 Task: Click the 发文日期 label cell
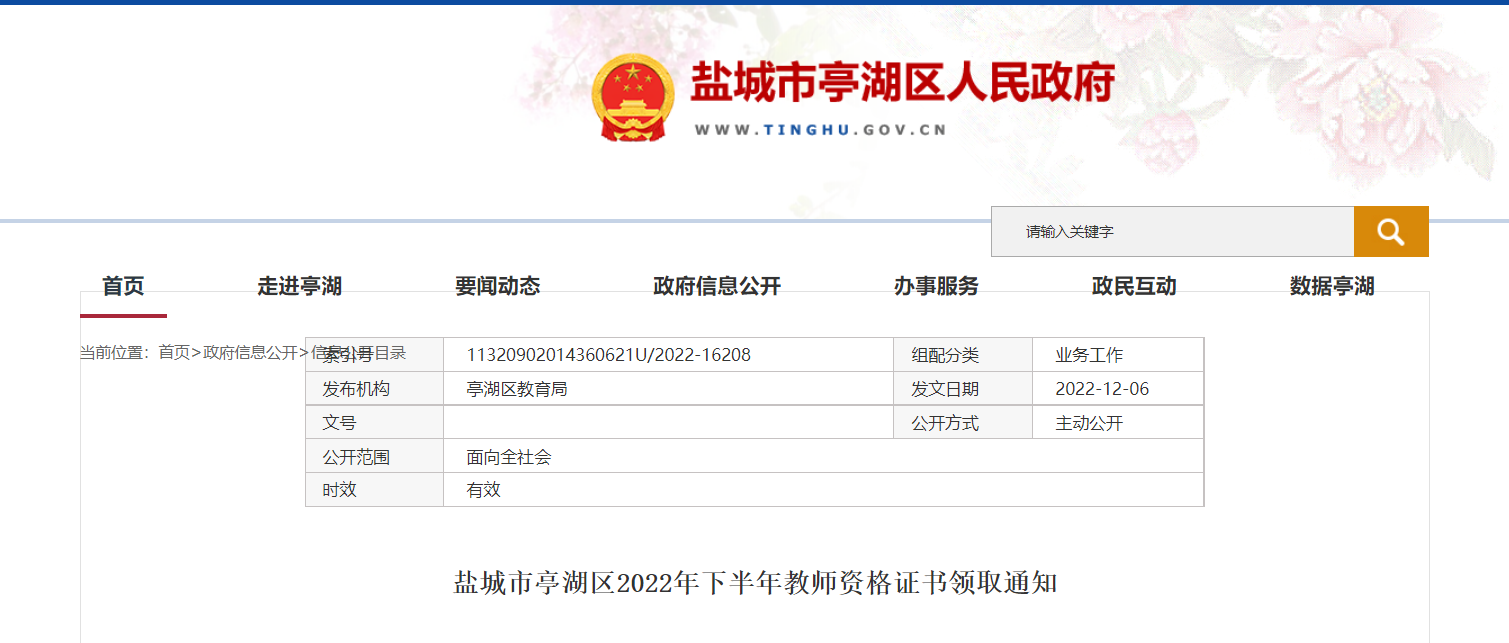coord(963,389)
